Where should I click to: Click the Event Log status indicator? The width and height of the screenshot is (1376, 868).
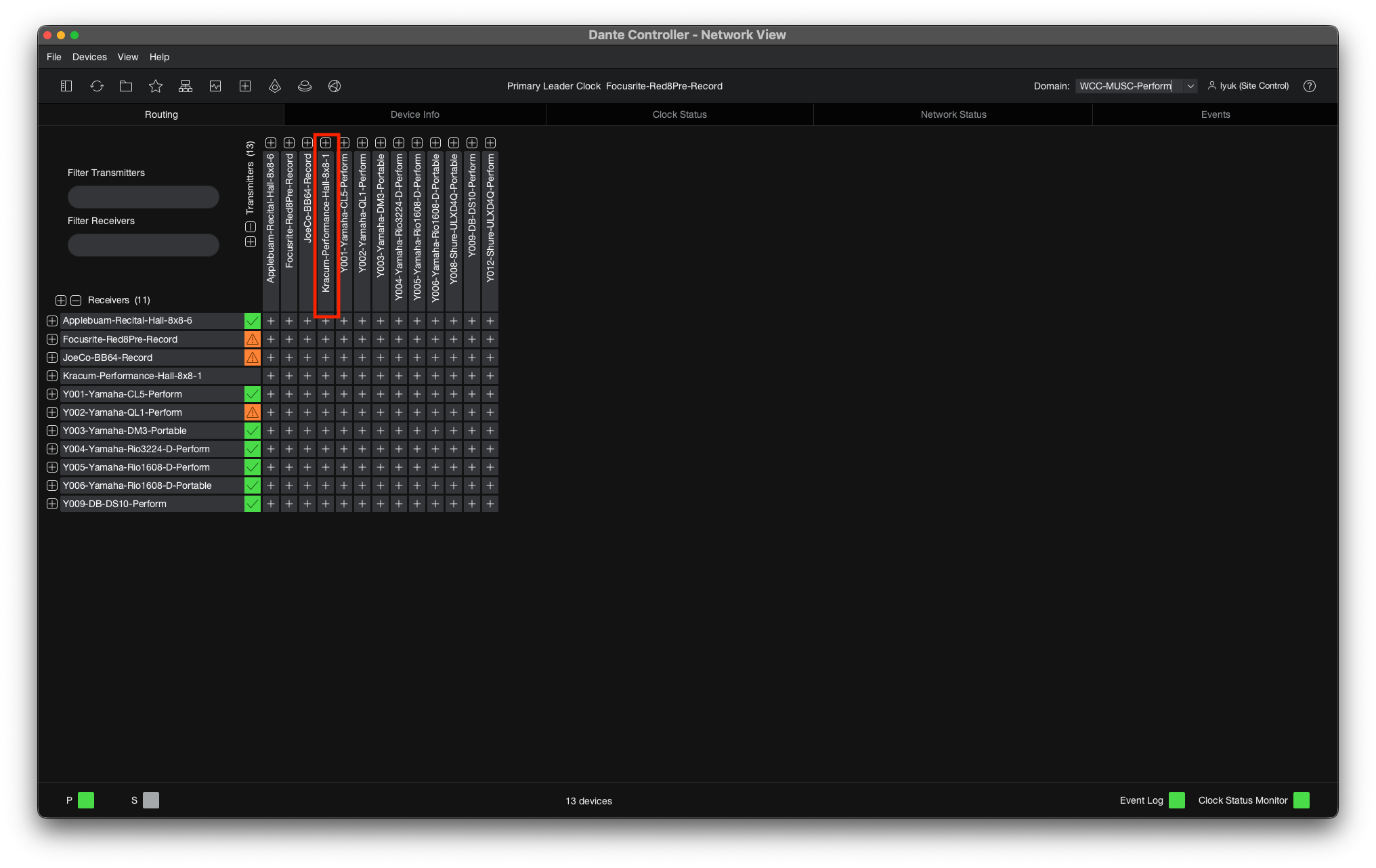[1177, 800]
